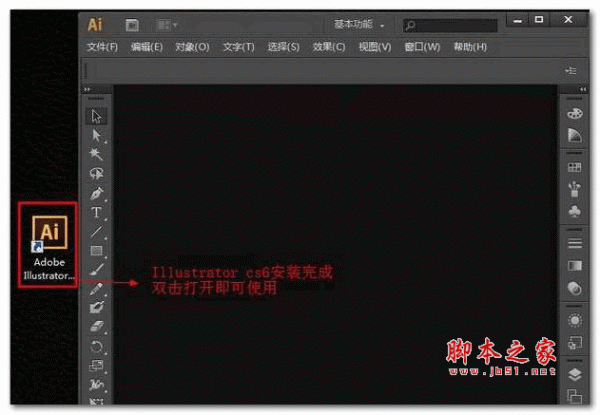
Task: Select the Width tool
Action: tap(96, 384)
